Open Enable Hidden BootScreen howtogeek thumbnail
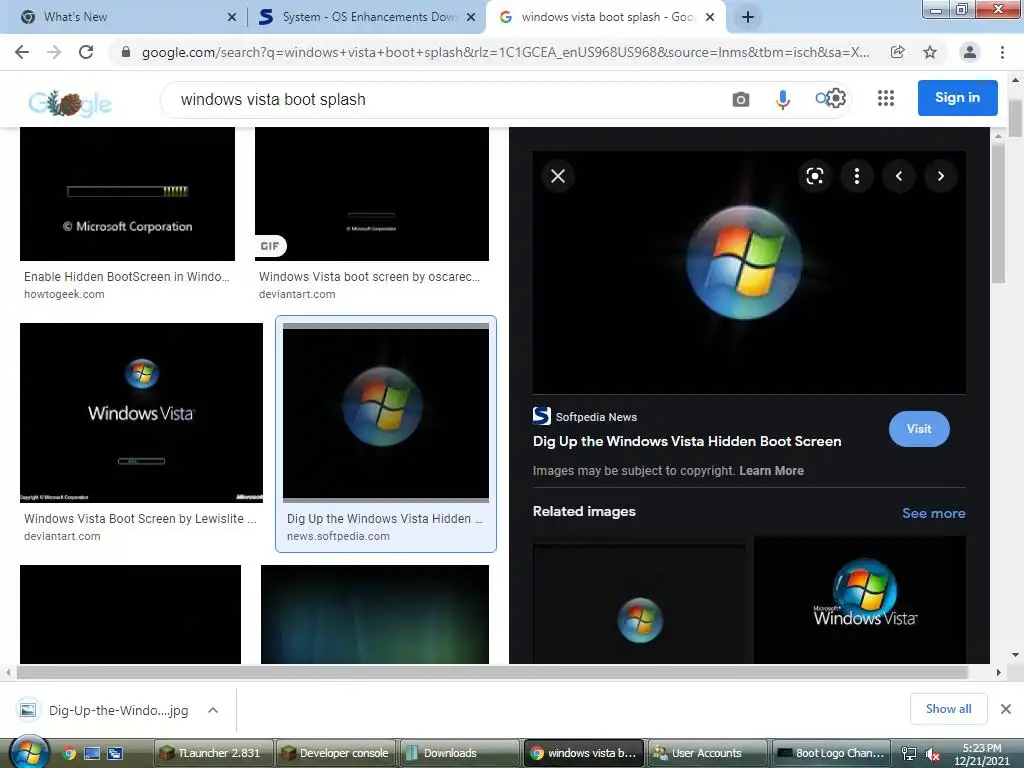This screenshot has height=768, width=1024. pyautogui.click(x=127, y=194)
